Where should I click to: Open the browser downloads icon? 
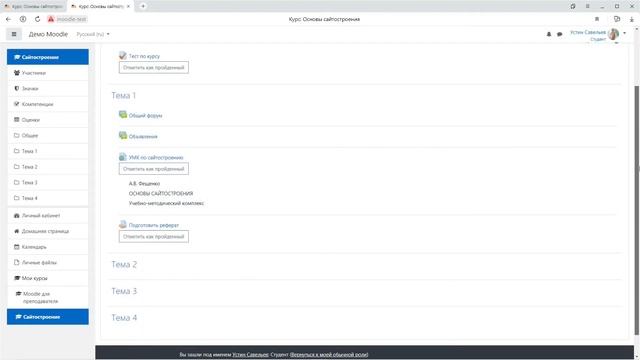(x=631, y=19)
